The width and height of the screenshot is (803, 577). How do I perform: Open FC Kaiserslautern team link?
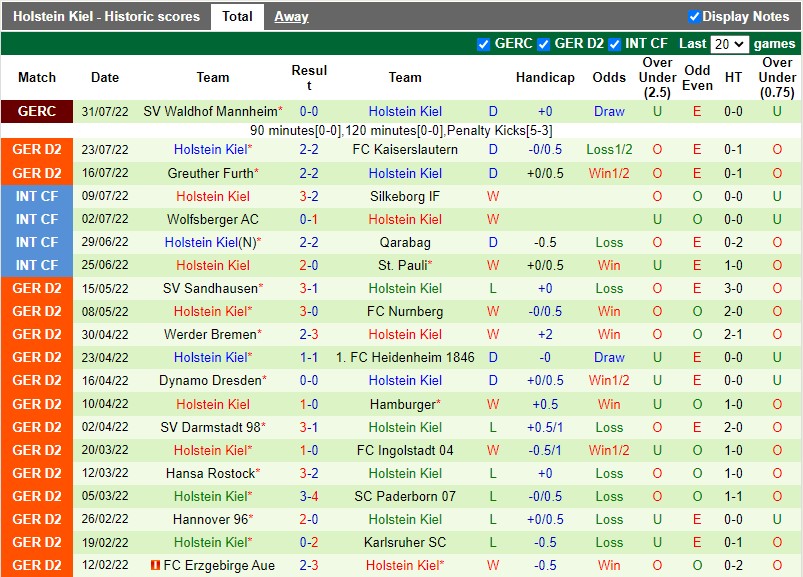405,149
